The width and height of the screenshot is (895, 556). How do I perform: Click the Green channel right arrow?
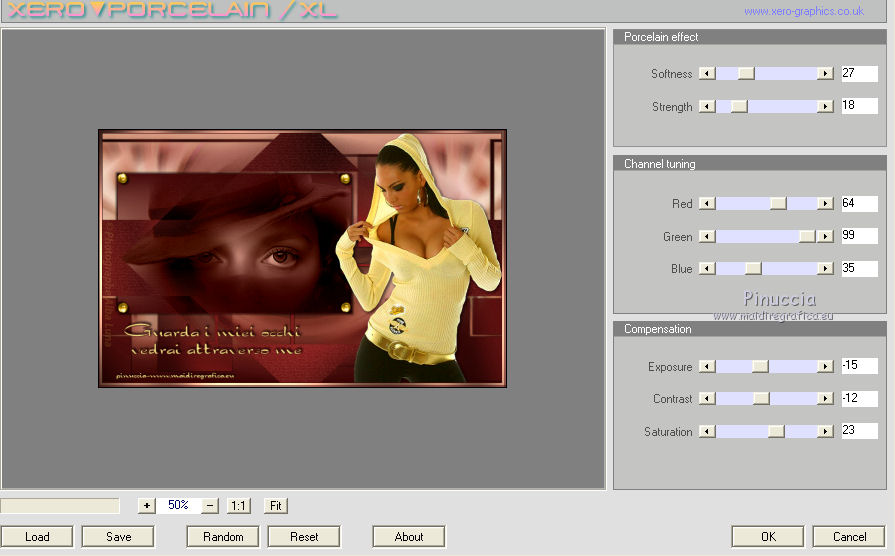pyautogui.click(x=825, y=237)
